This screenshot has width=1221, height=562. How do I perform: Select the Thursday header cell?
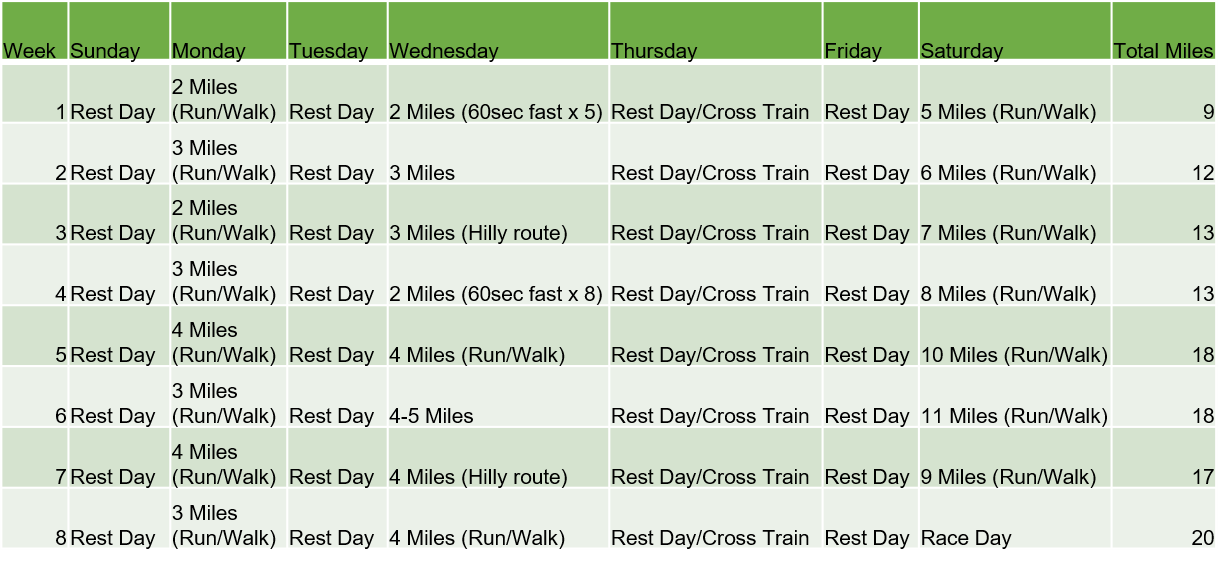click(x=654, y=51)
